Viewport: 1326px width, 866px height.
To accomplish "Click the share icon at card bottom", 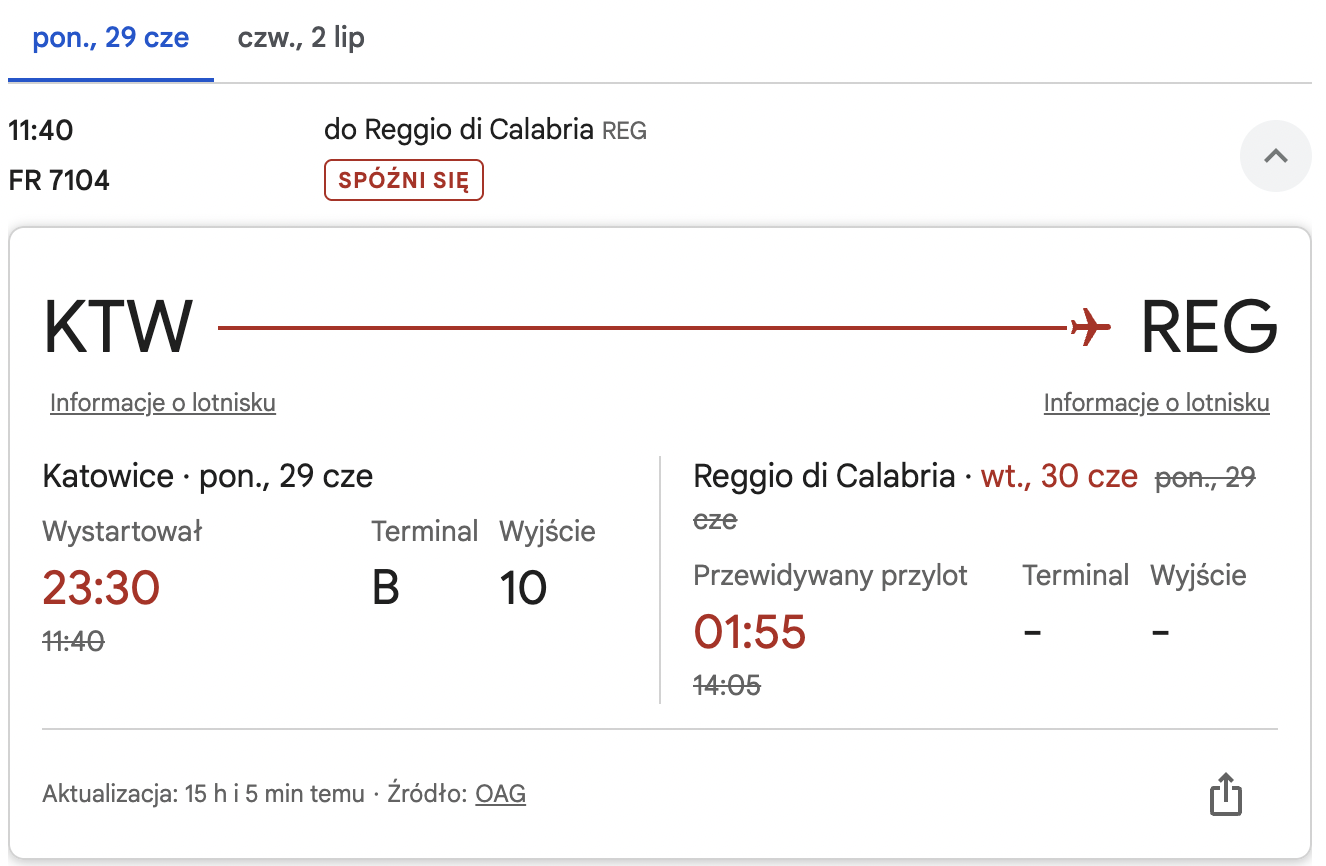I will coord(1226,795).
